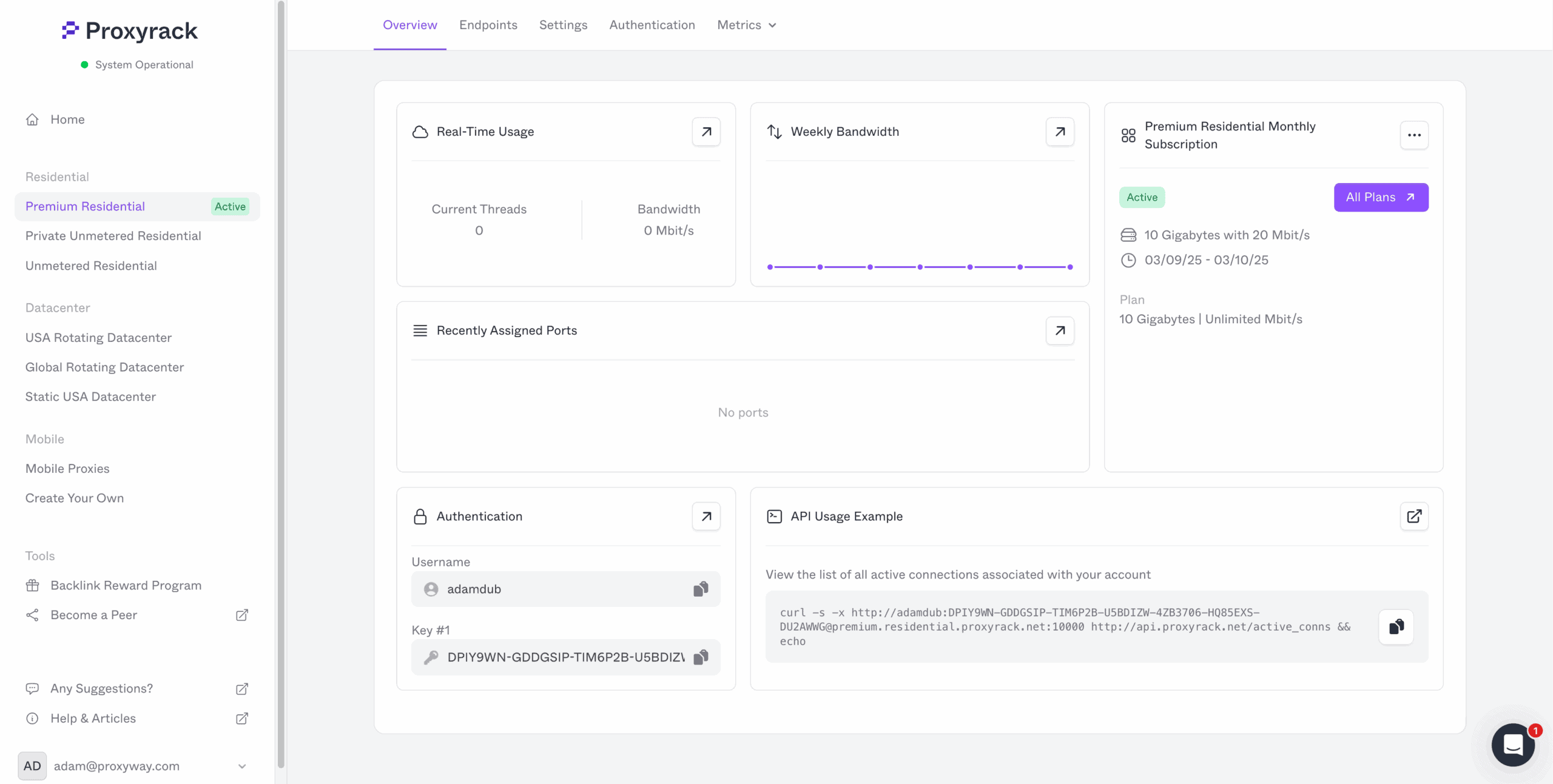Expand the Metrics dropdown
1553x784 pixels.
click(x=747, y=25)
